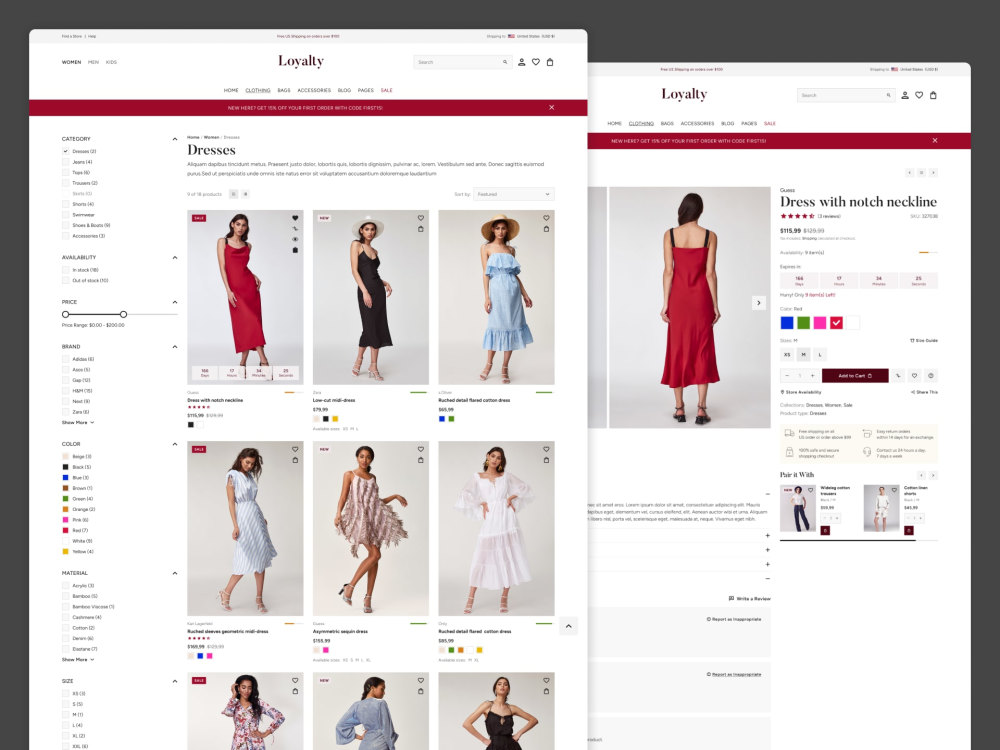This screenshot has height=750, width=1000.
Task: Open Wideleg cotton trousers thumbnail
Action: tap(797, 508)
